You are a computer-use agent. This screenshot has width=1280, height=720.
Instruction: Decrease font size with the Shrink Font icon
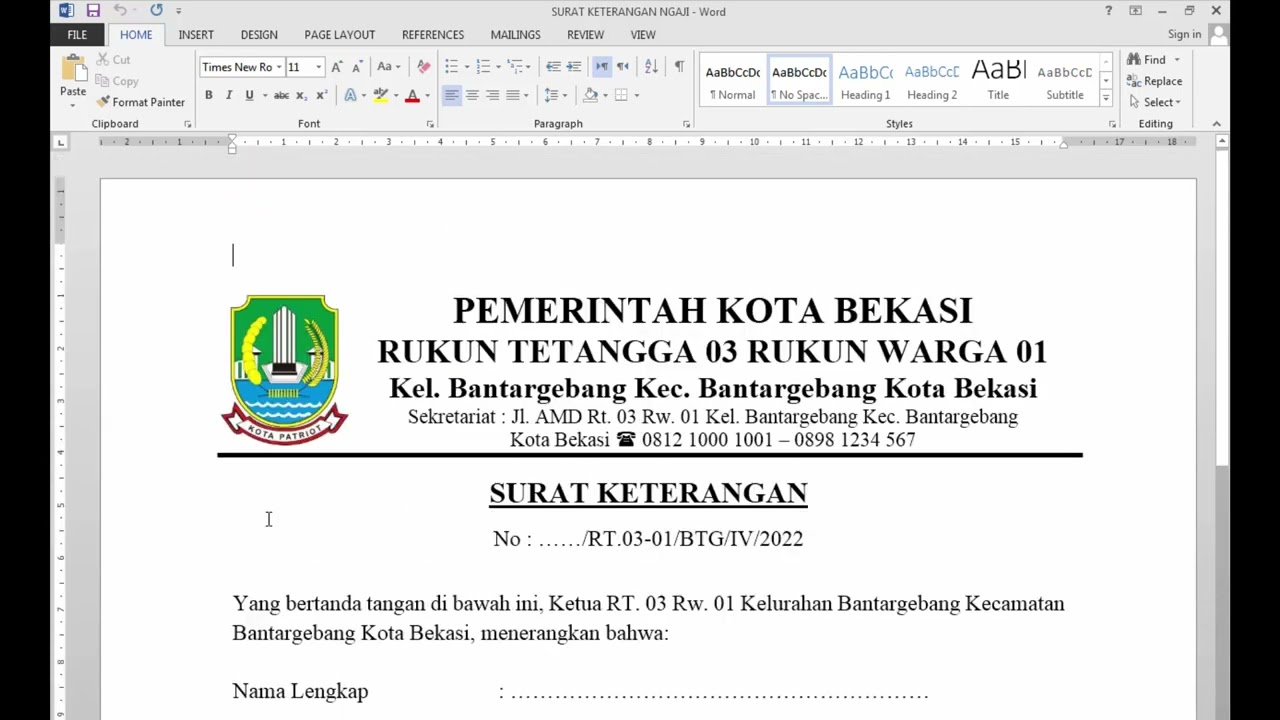coord(357,67)
